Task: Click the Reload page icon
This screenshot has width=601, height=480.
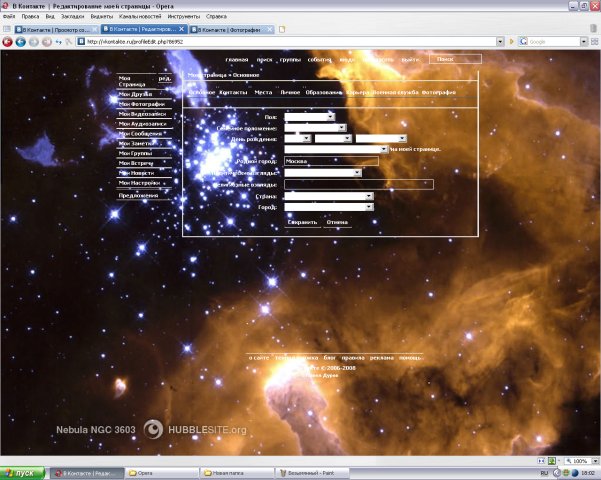Action: click(59, 42)
